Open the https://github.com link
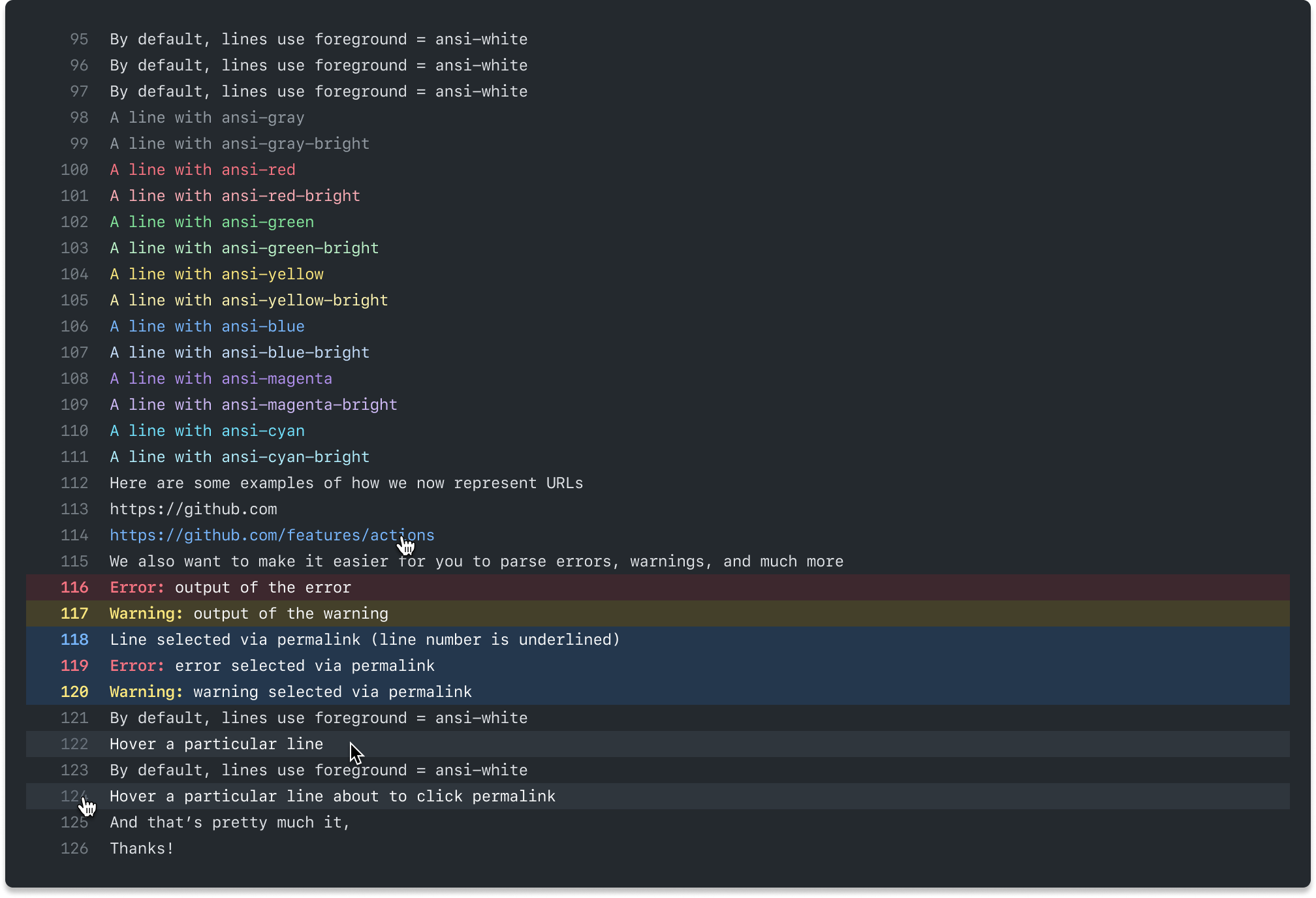1316x898 pixels. [x=193, y=509]
